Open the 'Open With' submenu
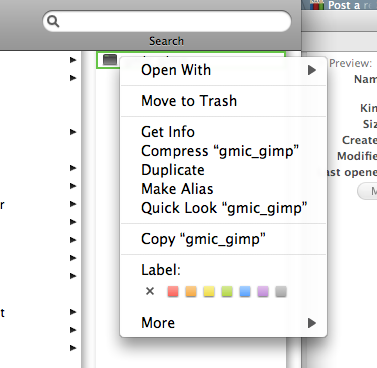The width and height of the screenshot is (377, 368). coord(223,70)
